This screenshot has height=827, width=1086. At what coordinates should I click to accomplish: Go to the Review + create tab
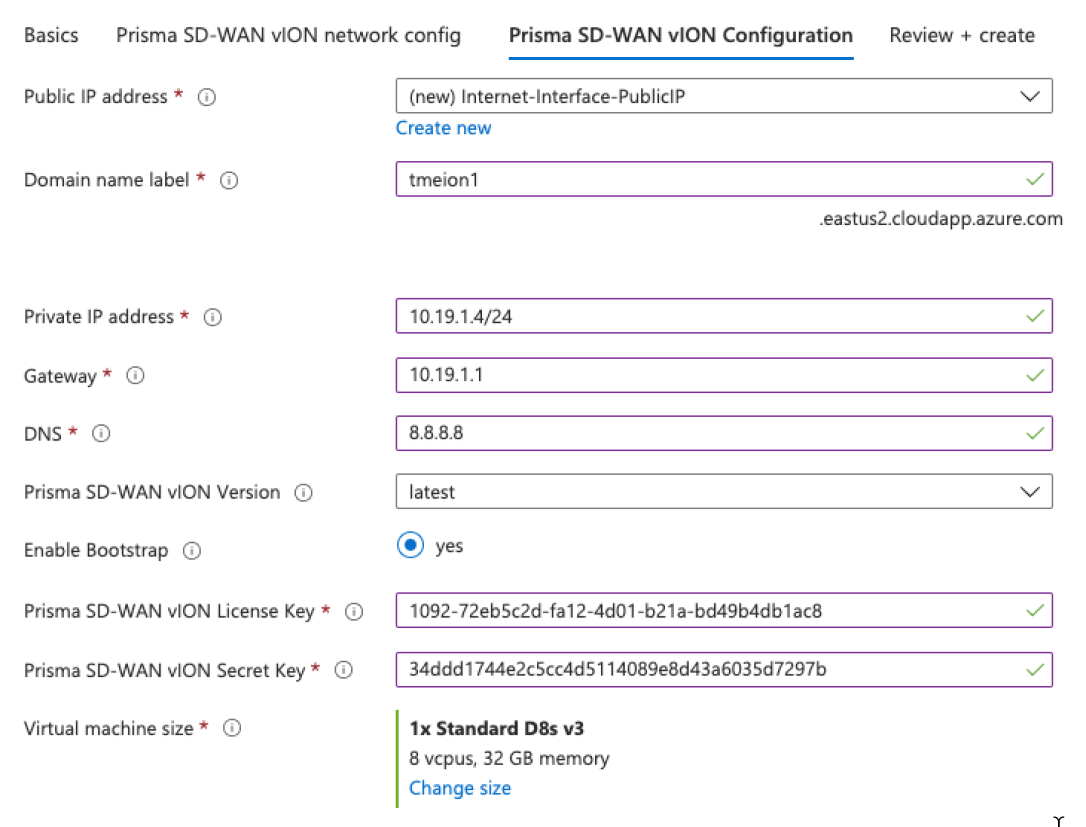point(962,36)
